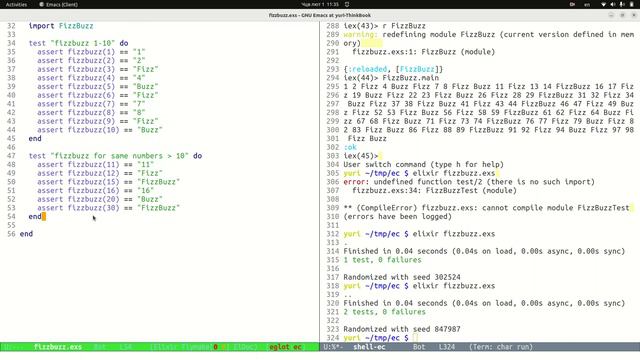Click the (Term: char run) mode indicator
The width and height of the screenshot is (640, 360).
(x=501, y=347)
